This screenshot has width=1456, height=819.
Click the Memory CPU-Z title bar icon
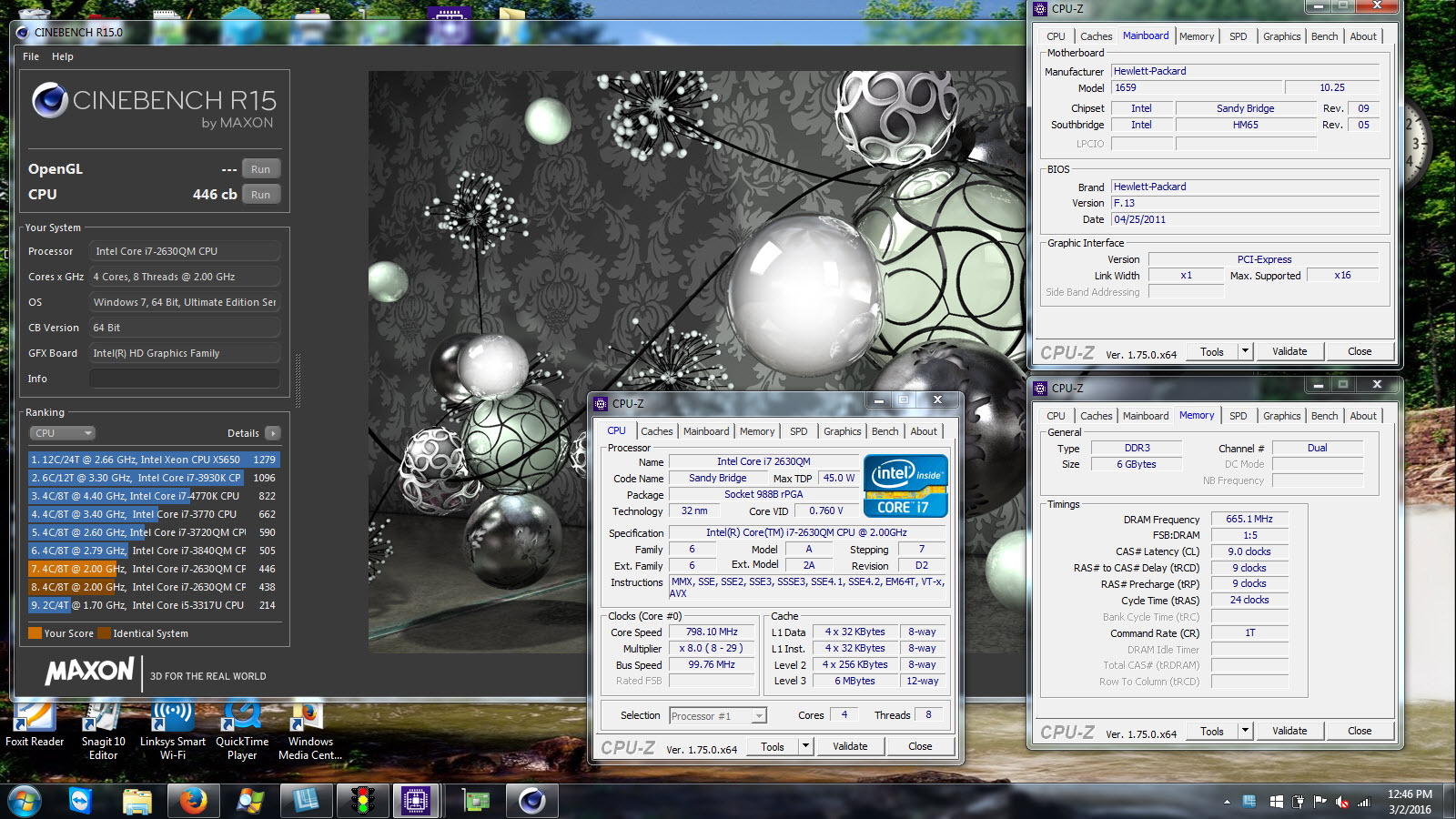click(x=1041, y=389)
